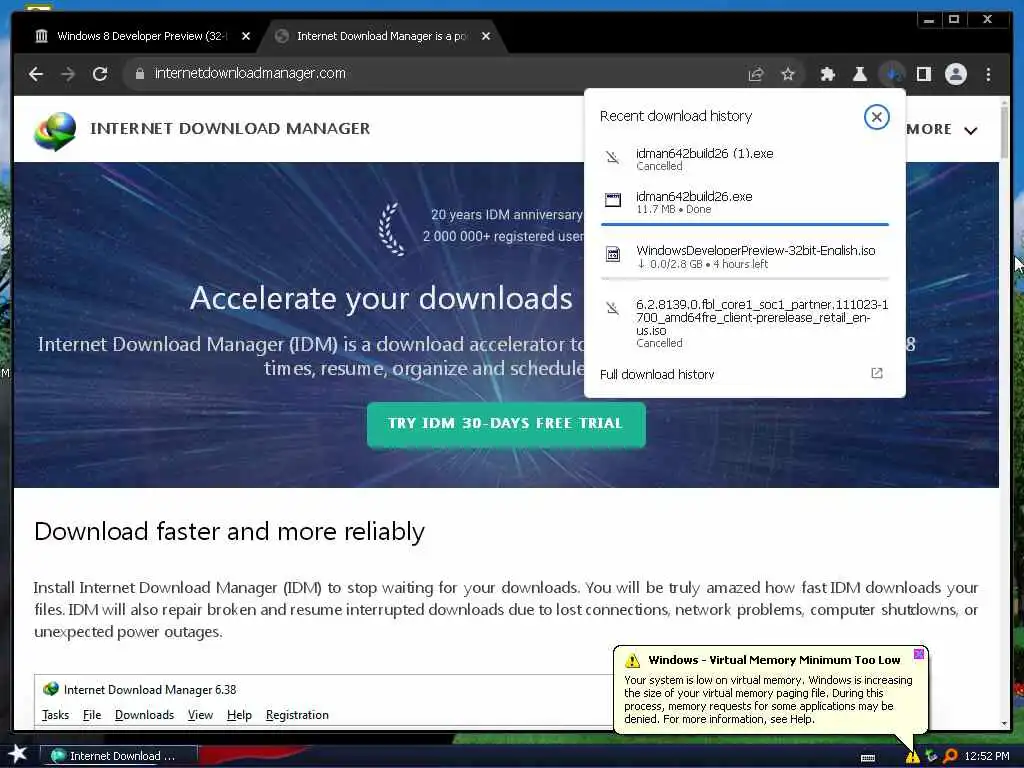Open Help menu in IDM screenshot
Image resolution: width=1024 pixels, height=768 pixels.
[x=239, y=715]
